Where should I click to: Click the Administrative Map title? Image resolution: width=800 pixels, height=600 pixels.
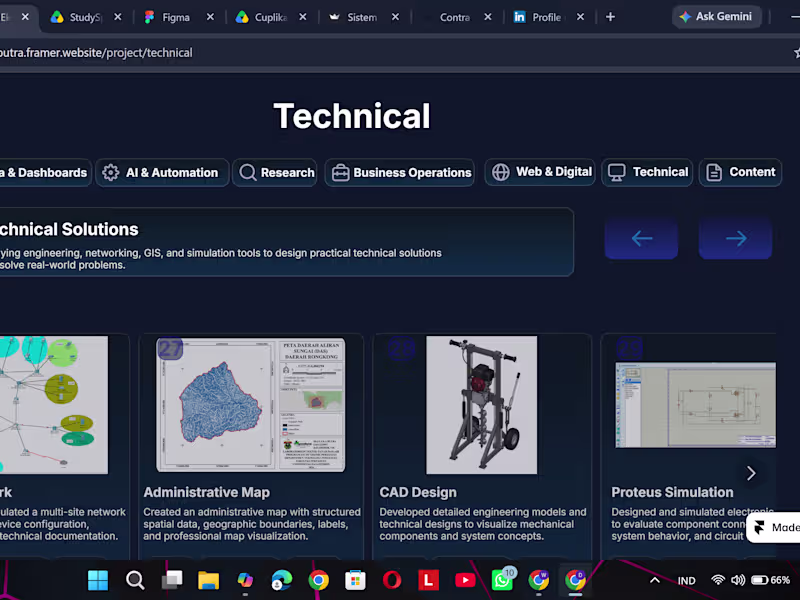(x=207, y=492)
